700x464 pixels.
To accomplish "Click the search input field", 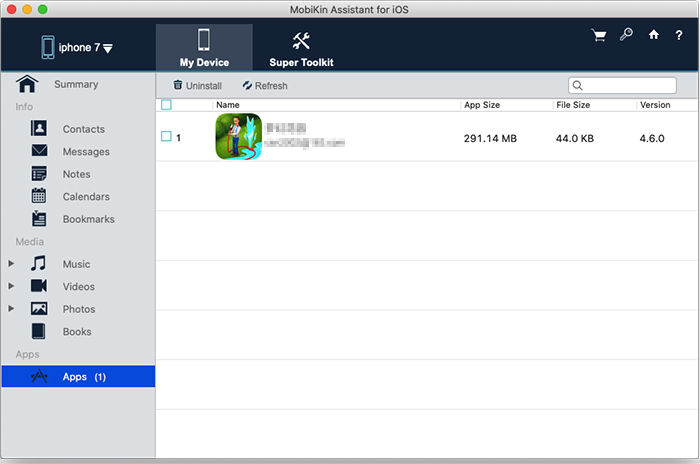I will pyautogui.click(x=628, y=86).
